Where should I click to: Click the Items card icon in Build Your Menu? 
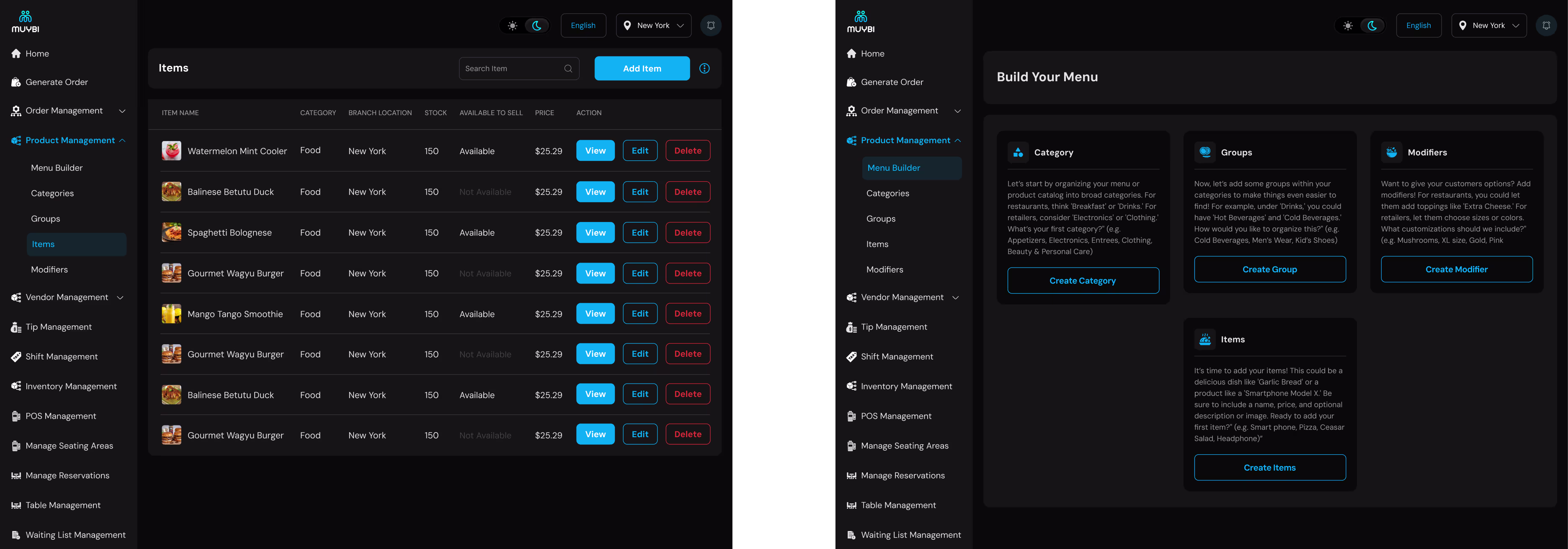click(1204, 340)
